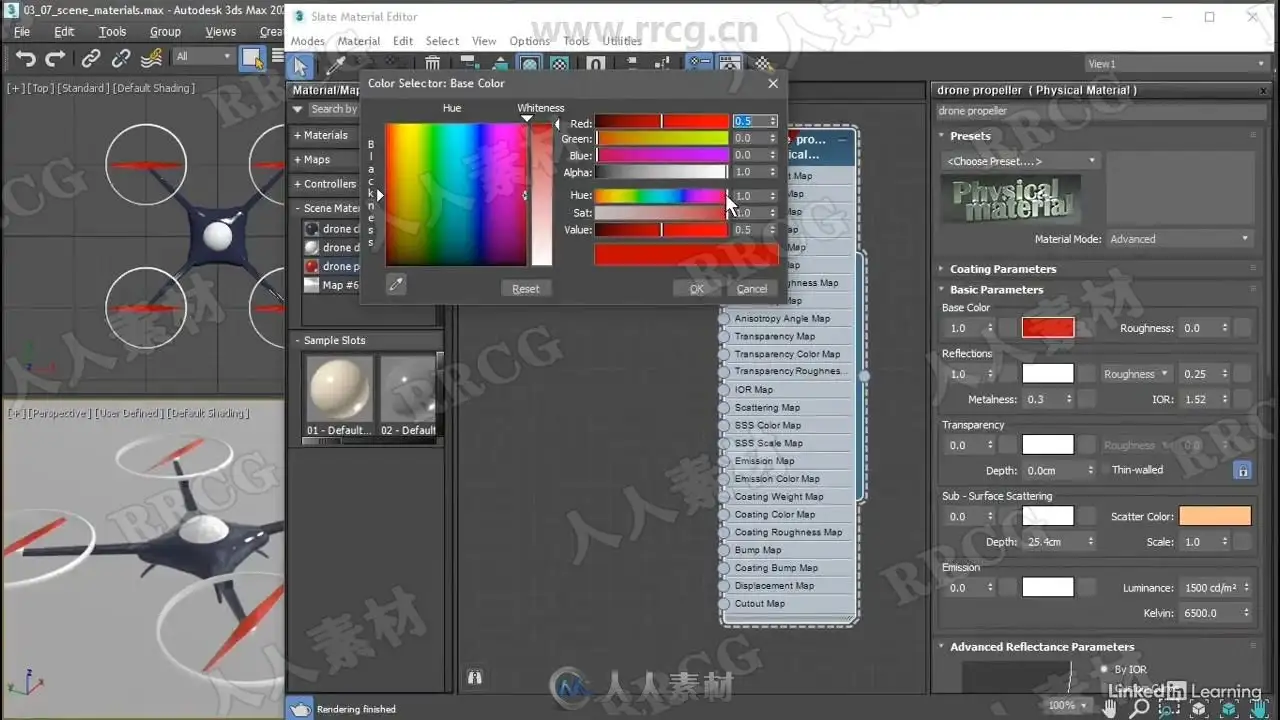This screenshot has width=1280, height=720.
Task: Click the drone propeller material name field
Action: click(1100, 111)
